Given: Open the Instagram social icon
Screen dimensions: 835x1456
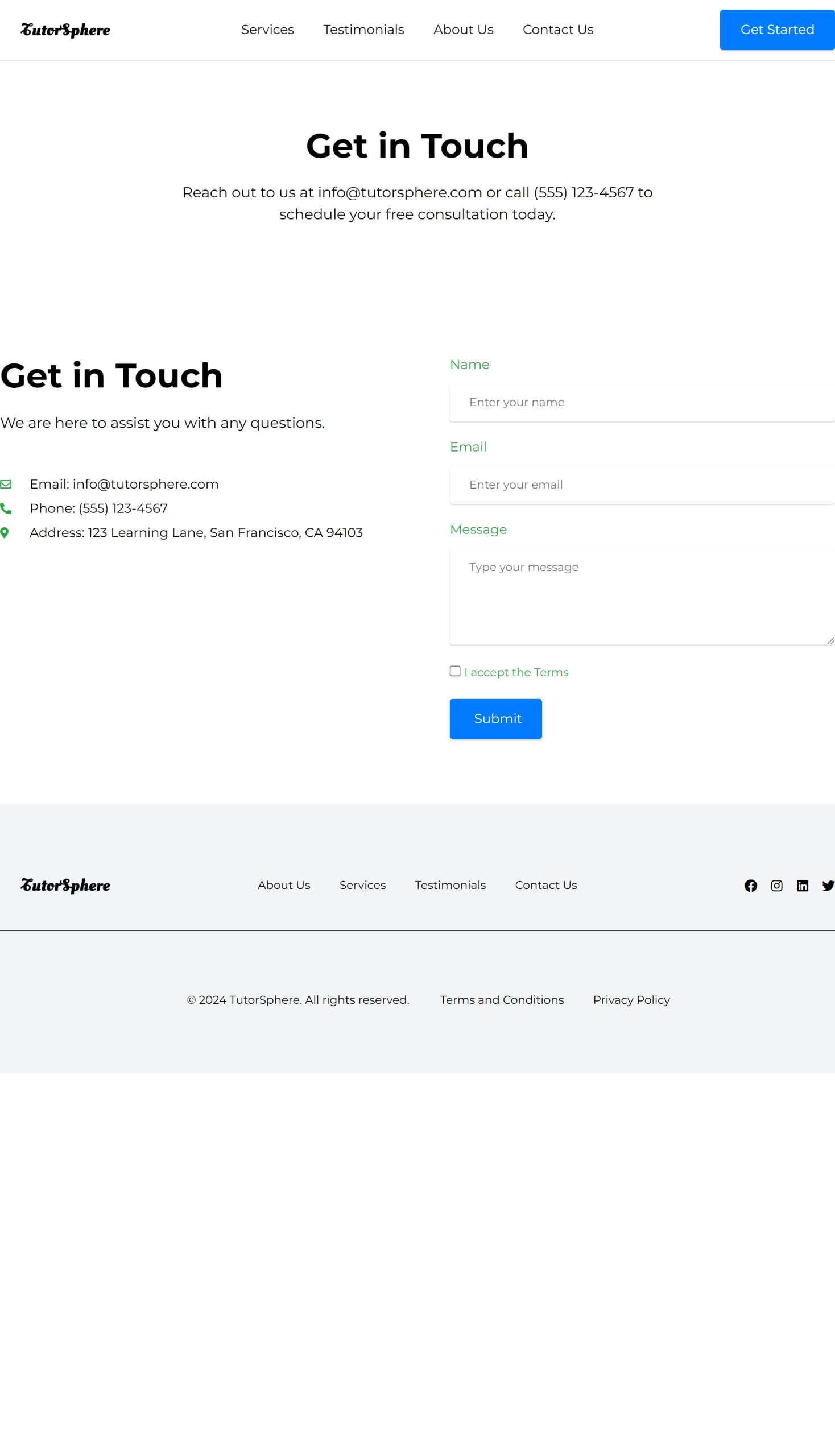Looking at the screenshot, I should (x=776, y=886).
